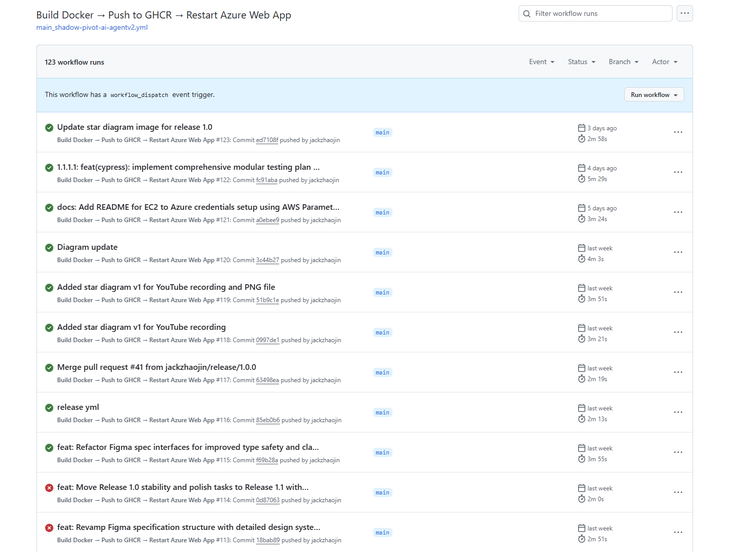Open menu for run #122 feat(cypress)
This screenshot has width=750, height=552.
pos(678,172)
